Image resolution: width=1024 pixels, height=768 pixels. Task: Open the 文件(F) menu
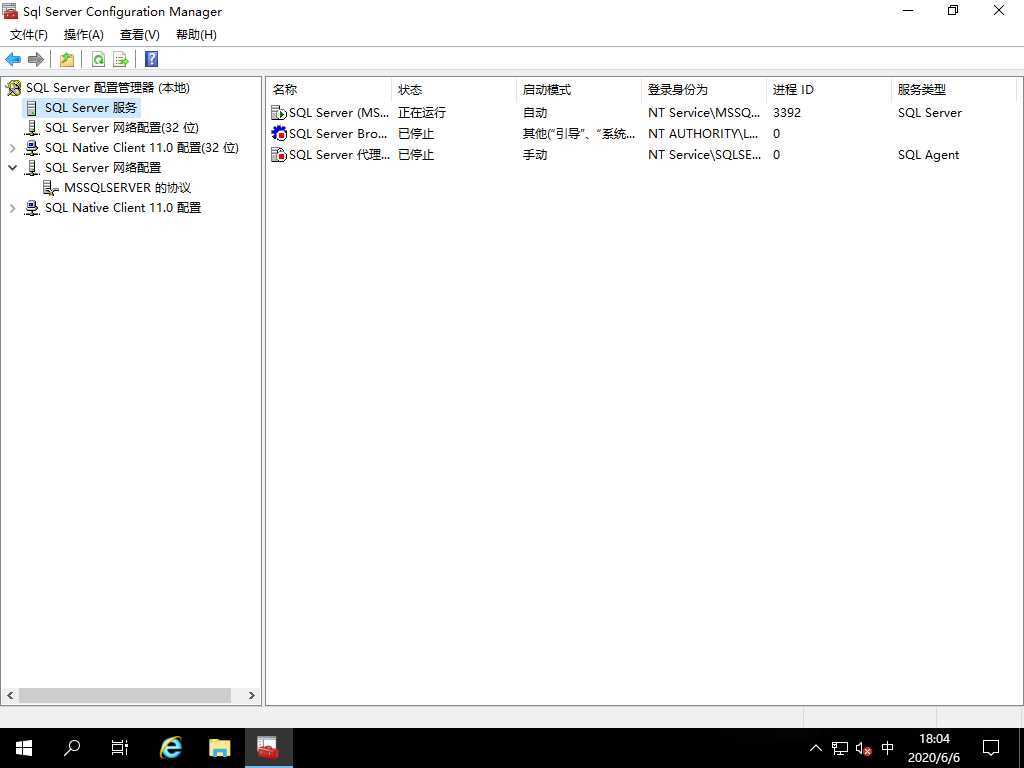29,35
